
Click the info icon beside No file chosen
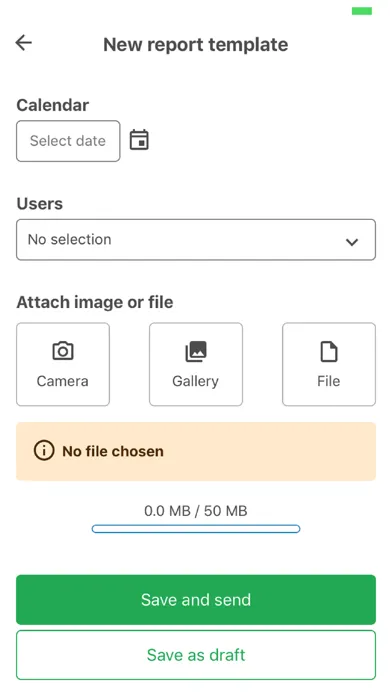[x=44, y=451]
